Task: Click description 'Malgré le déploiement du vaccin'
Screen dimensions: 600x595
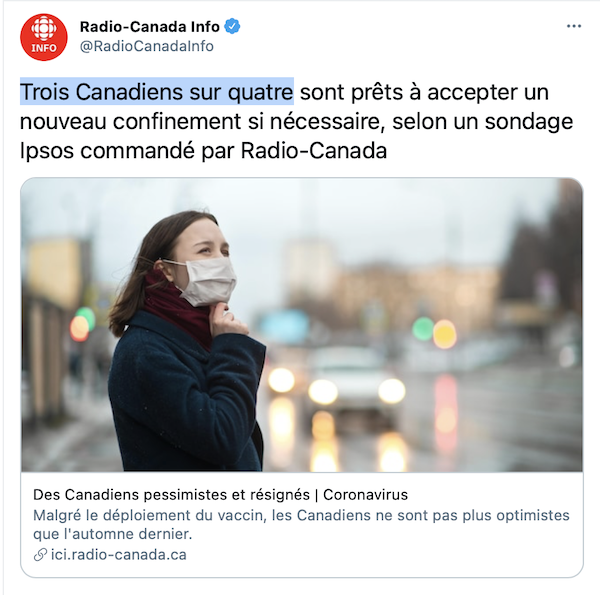Action: click(150, 515)
